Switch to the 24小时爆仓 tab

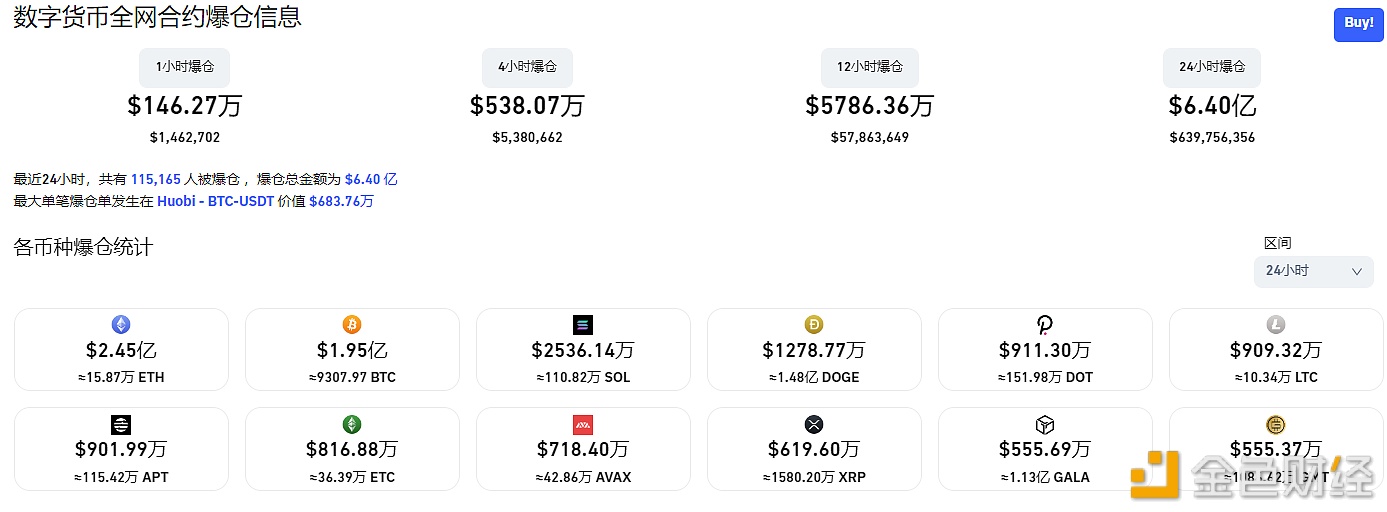[x=1211, y=67]
